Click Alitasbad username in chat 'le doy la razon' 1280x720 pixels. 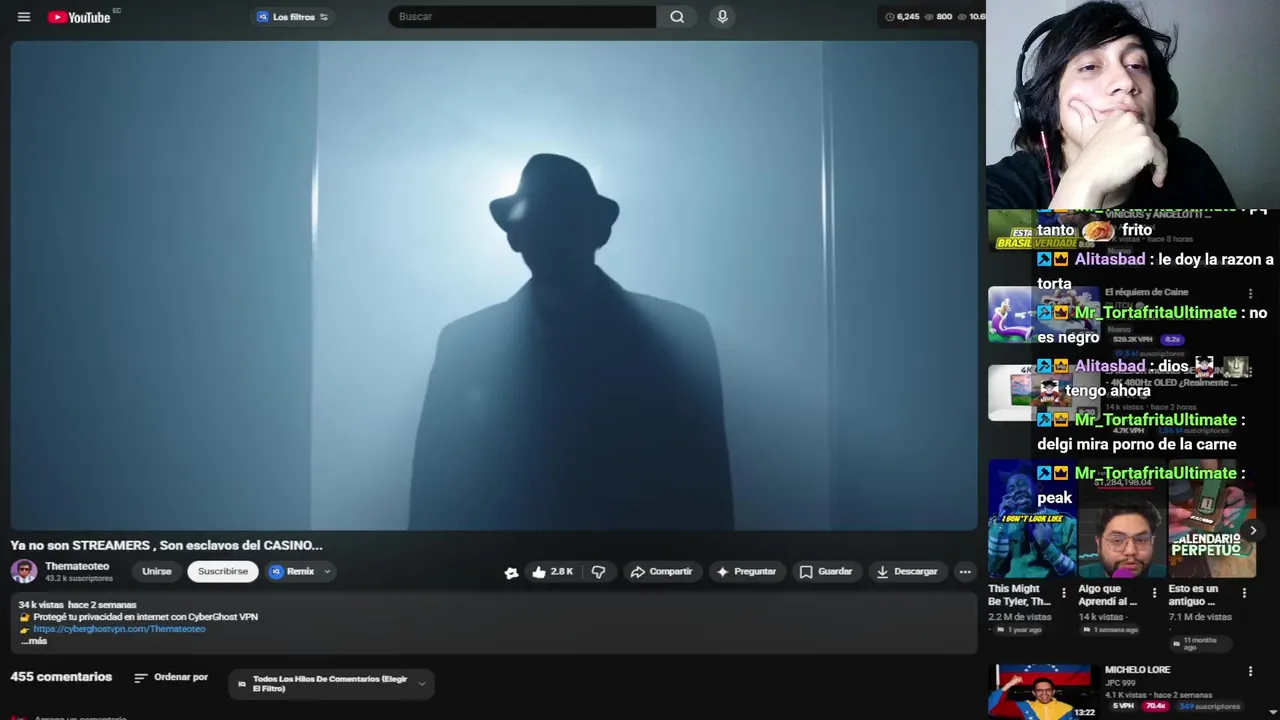(1109, 259)
